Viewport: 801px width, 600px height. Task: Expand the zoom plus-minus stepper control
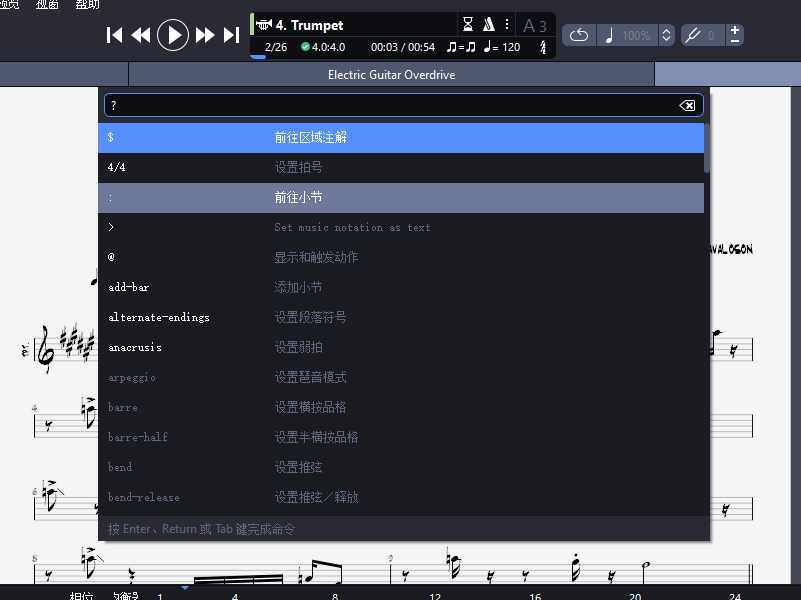(x=735, y=33)
